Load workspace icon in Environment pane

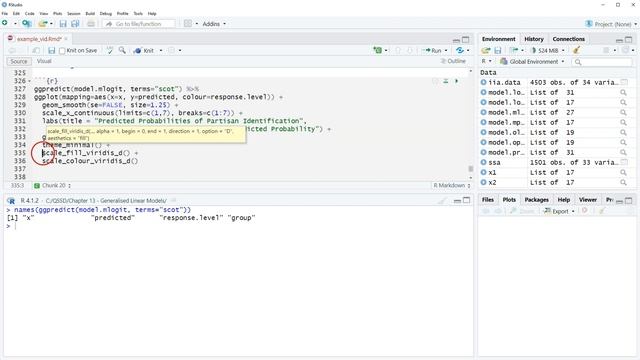click(485, 51)
